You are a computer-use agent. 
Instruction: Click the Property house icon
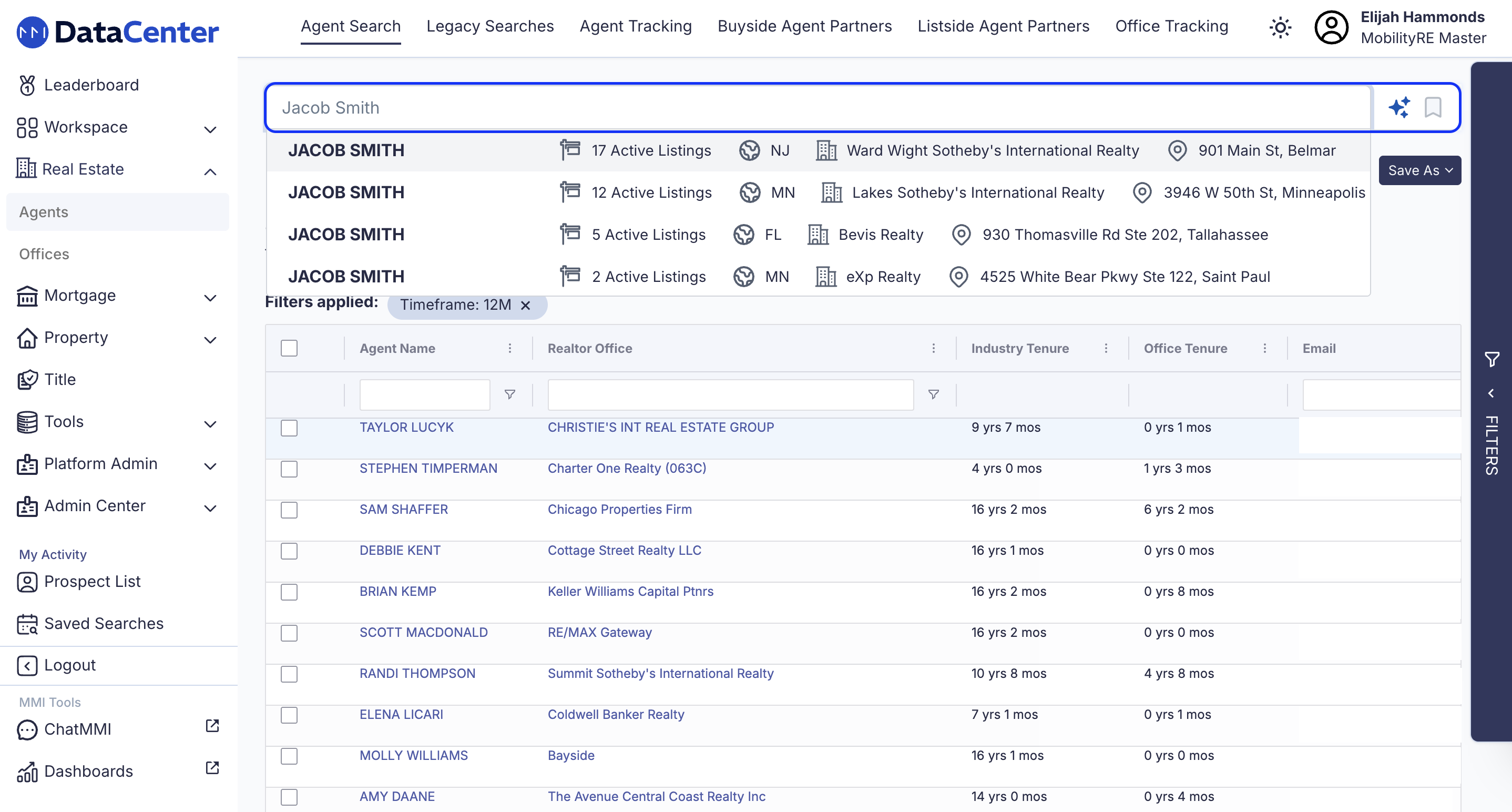[27, 338]
